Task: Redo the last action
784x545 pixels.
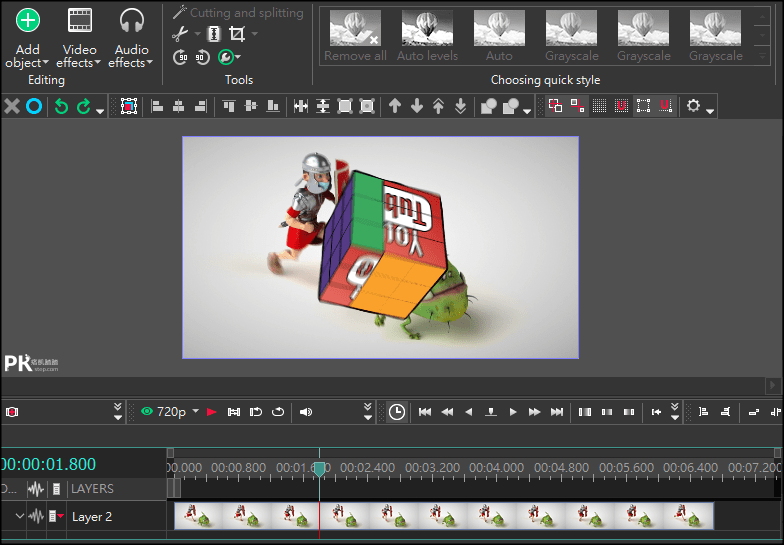Action: (x=84, y=106)
